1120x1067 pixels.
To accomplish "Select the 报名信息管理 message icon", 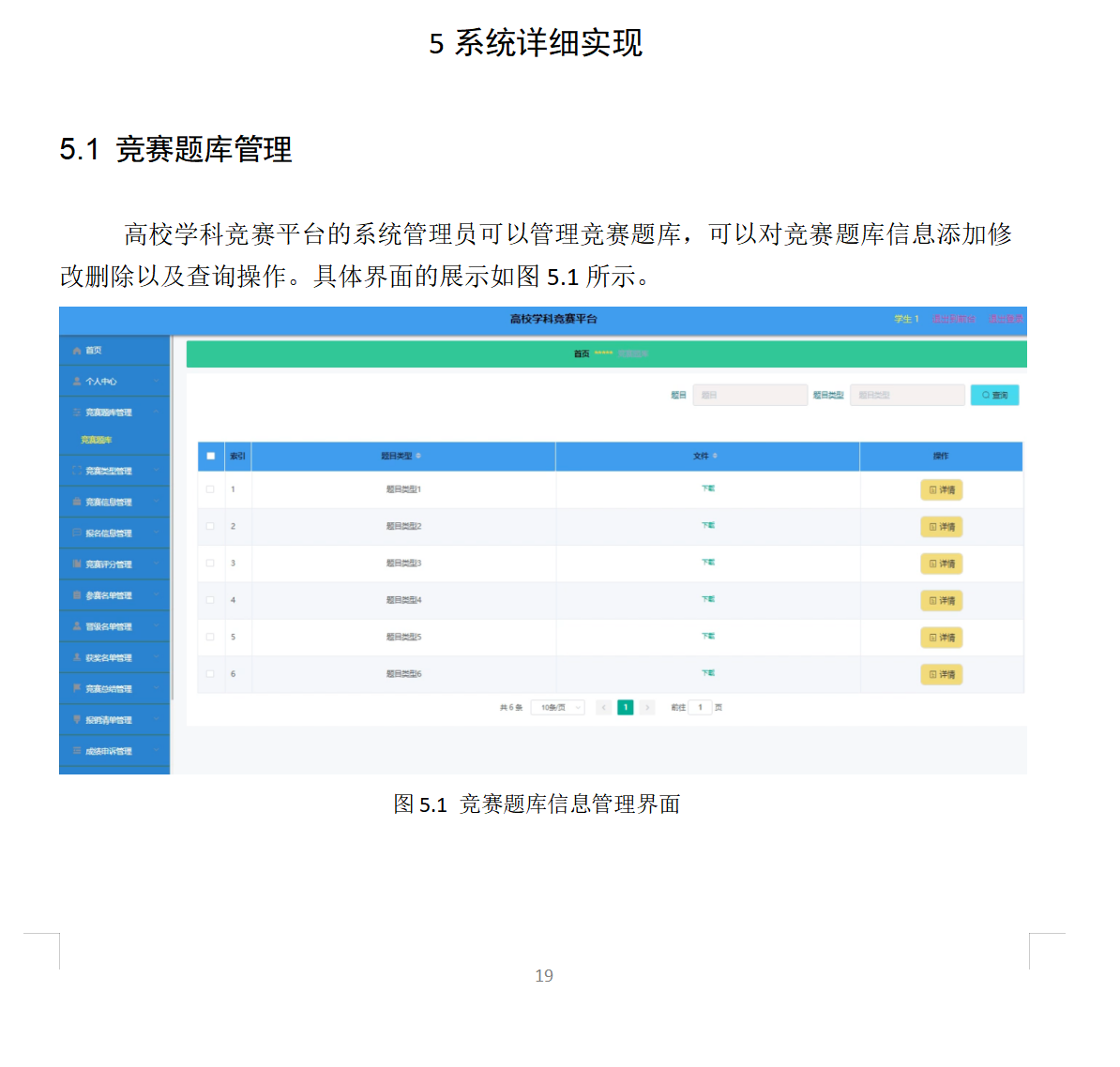I will point(76,533).
